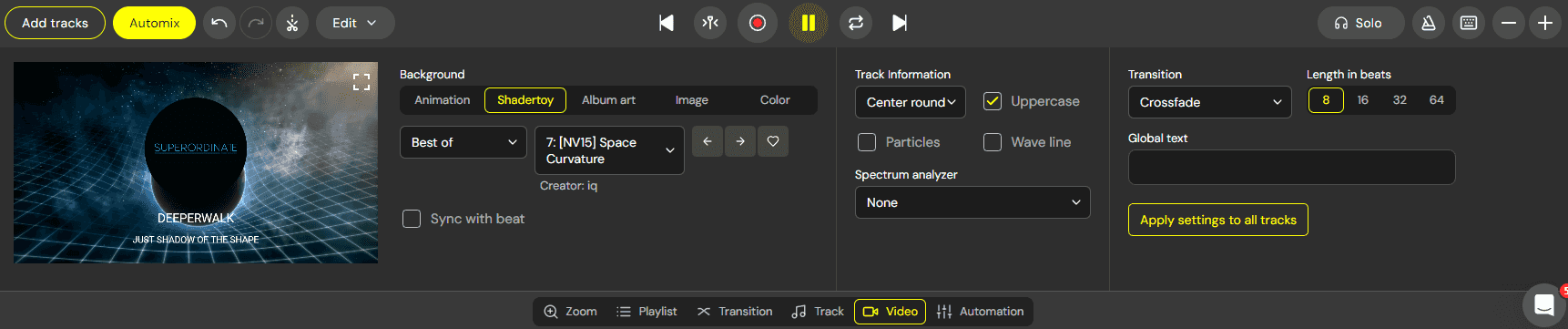Select the Color background tab

775,100
